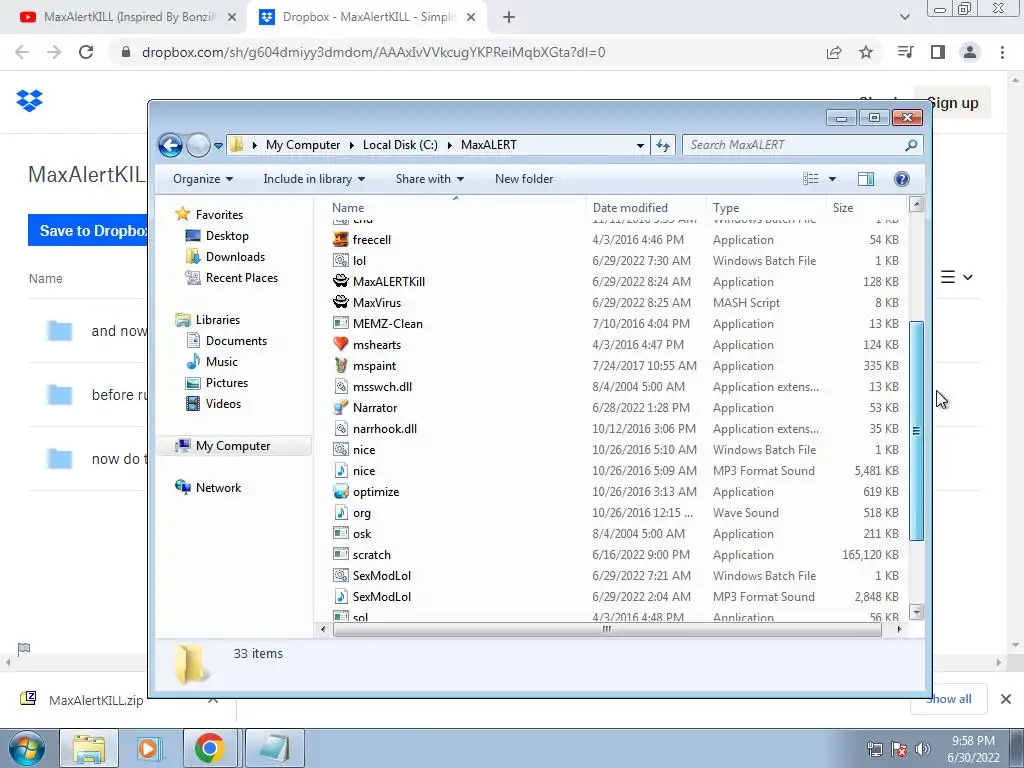
Task: Sort by the Name column header
Action: (x=348, y=208)
